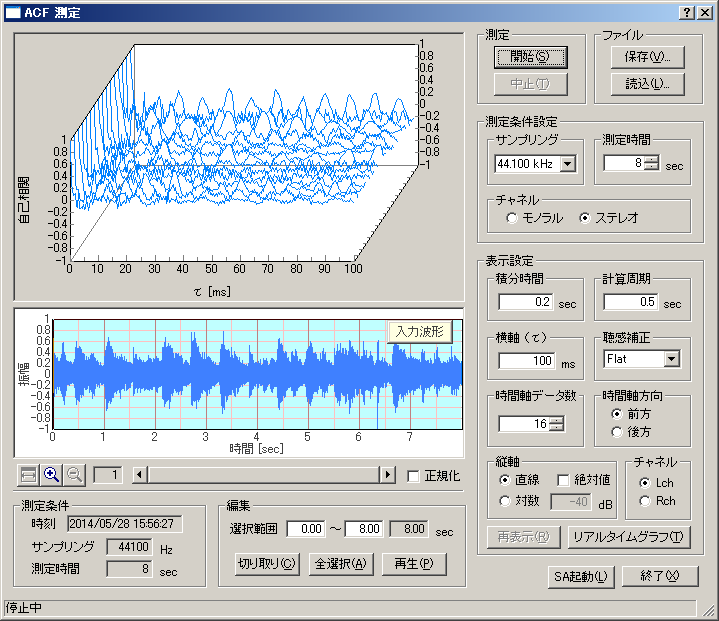The height and width of the screenshot is (621, 719).
Task: Click the 積分時間 field showing 0.2
Action: point(526,302)
